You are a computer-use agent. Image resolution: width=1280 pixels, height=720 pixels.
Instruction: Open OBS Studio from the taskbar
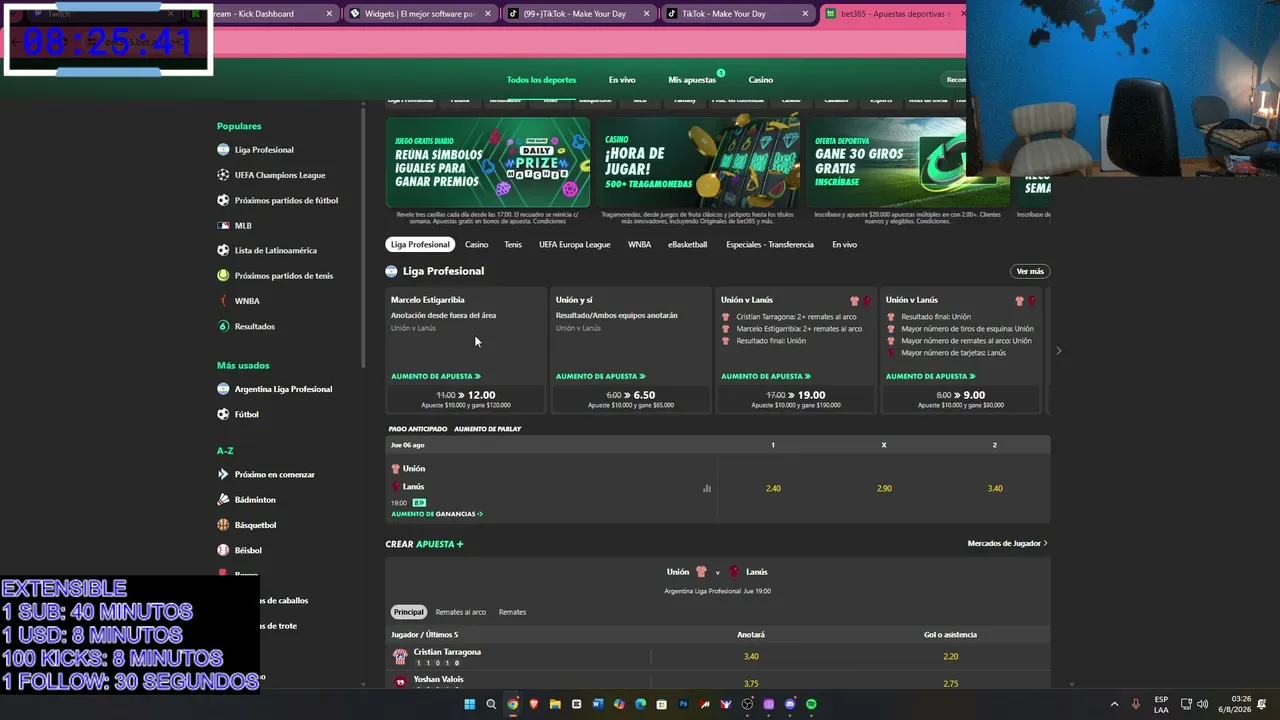(747, 704)
